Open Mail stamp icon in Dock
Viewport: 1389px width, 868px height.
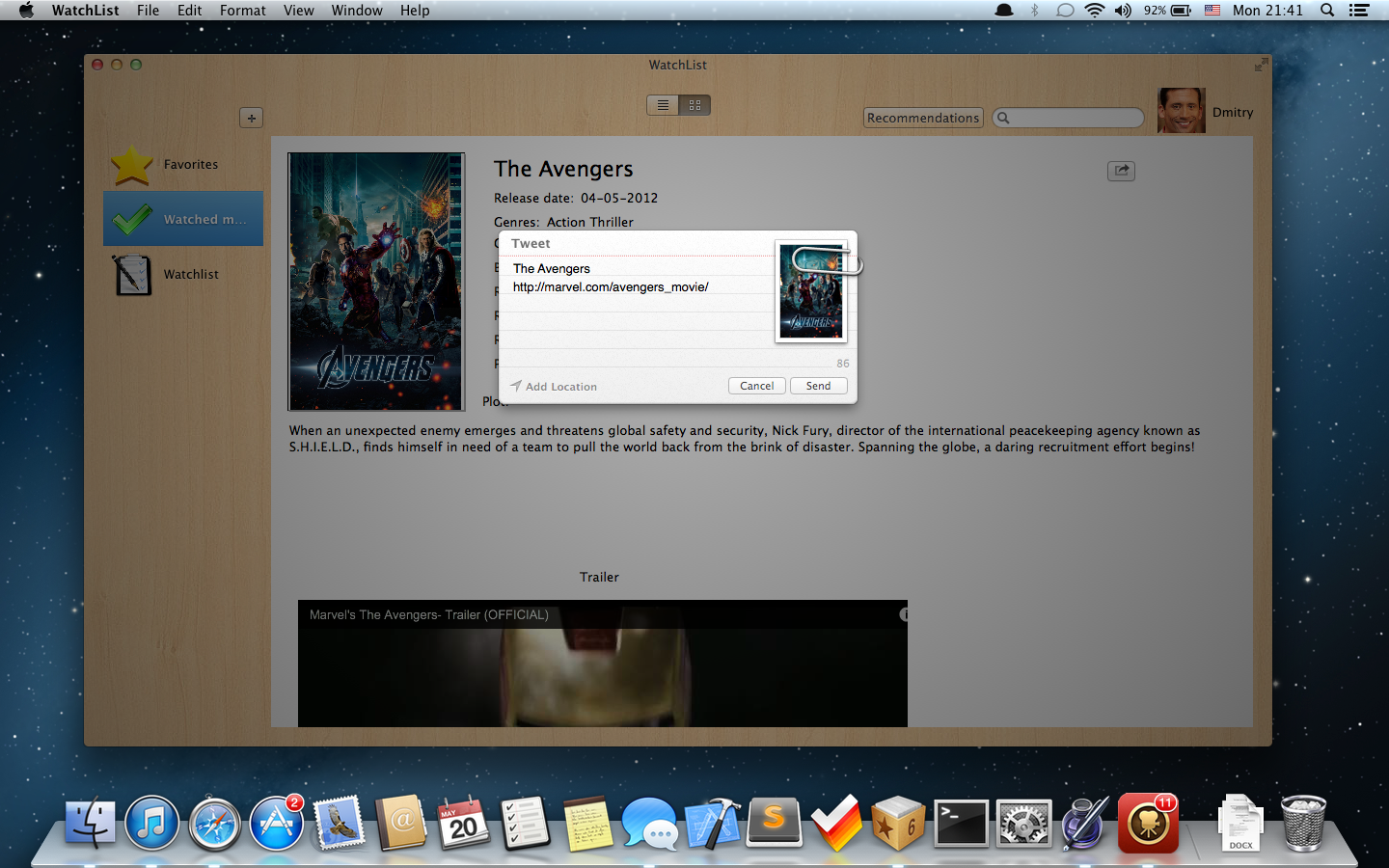click(x=339, y=825)
